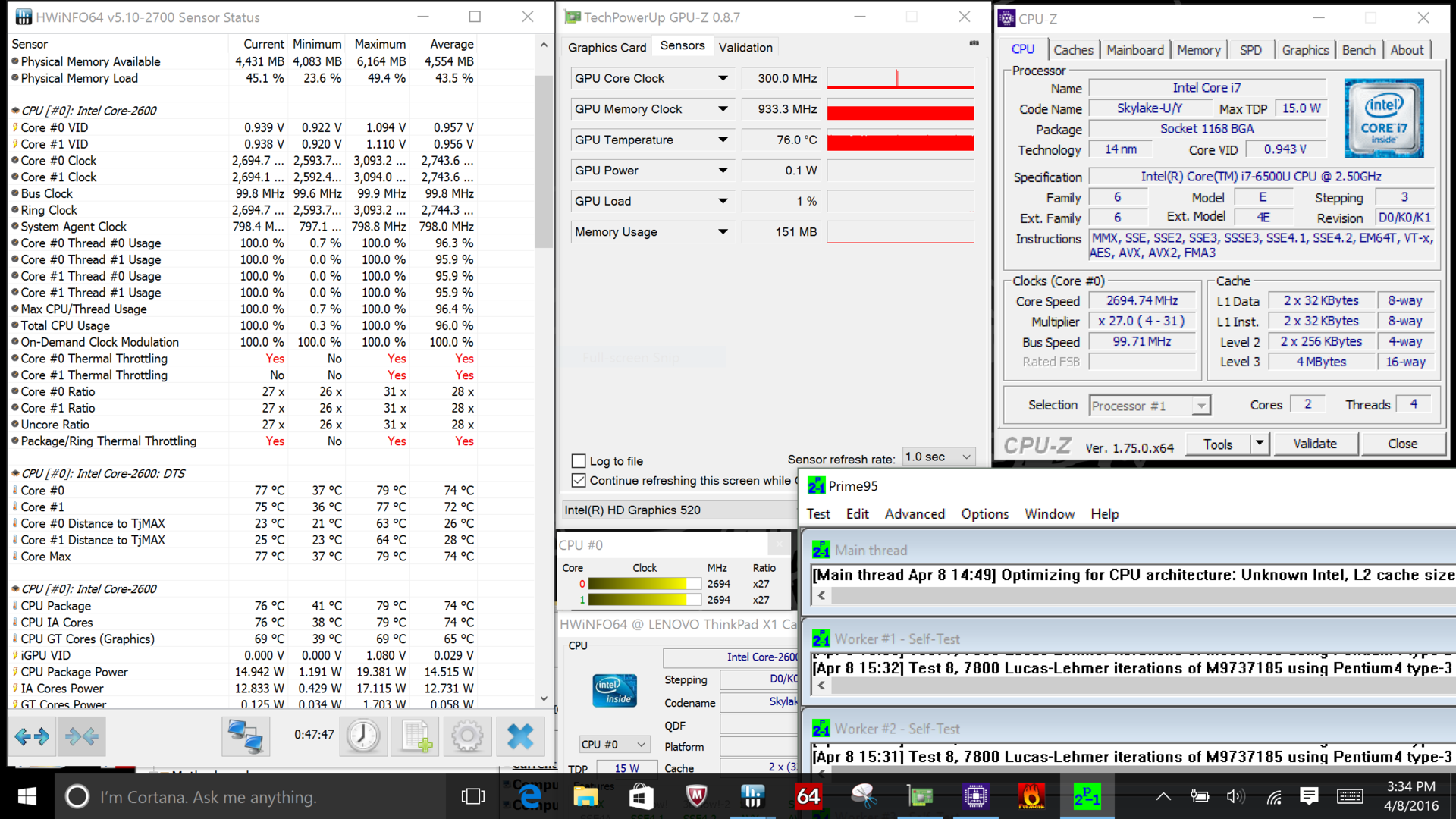
Task: Enable the Log to file checkbox
Action: click(579, 461)
